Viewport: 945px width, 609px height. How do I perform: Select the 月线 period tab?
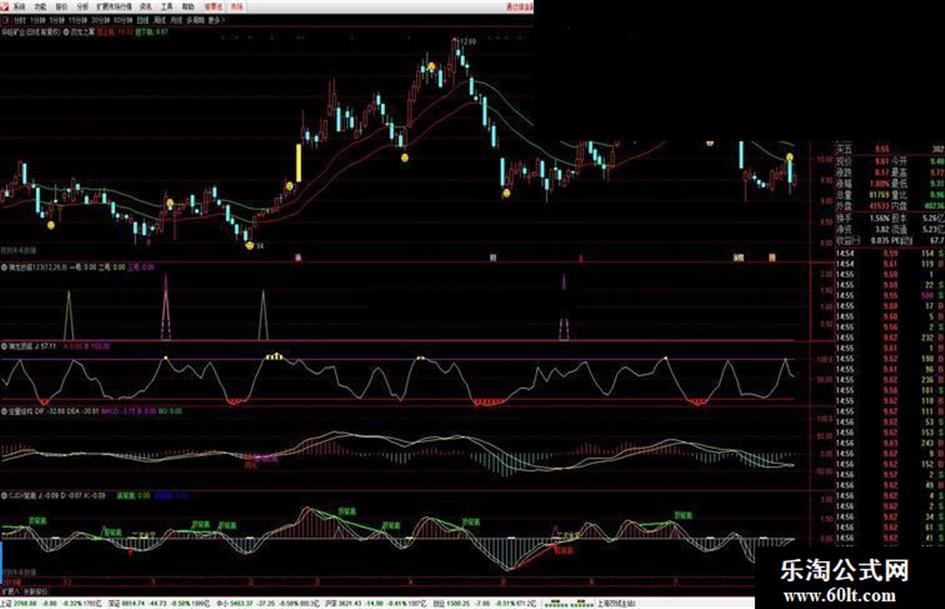(x=176, y=20)
